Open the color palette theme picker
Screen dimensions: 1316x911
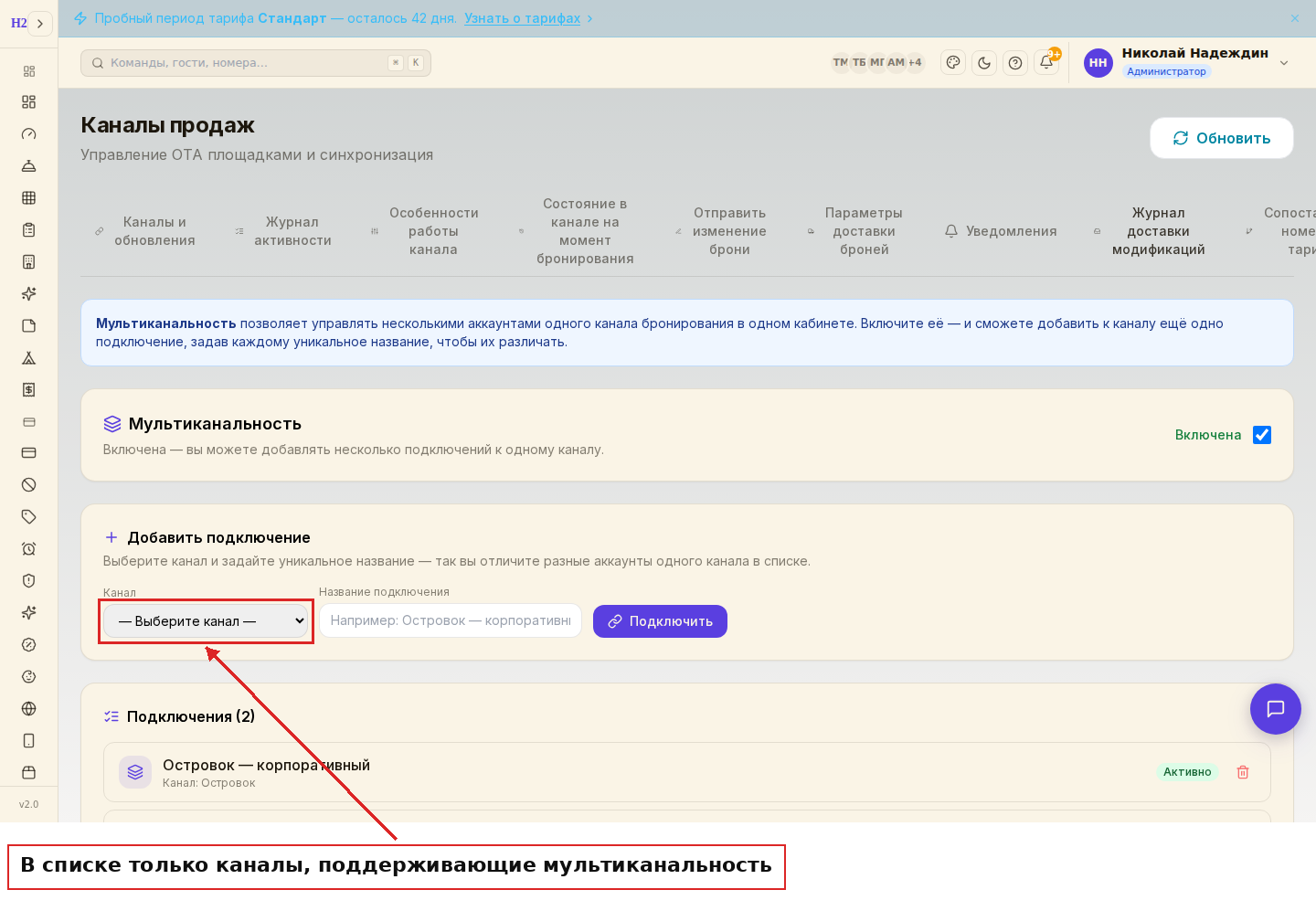pyautogui.click(x=953, y=63)
